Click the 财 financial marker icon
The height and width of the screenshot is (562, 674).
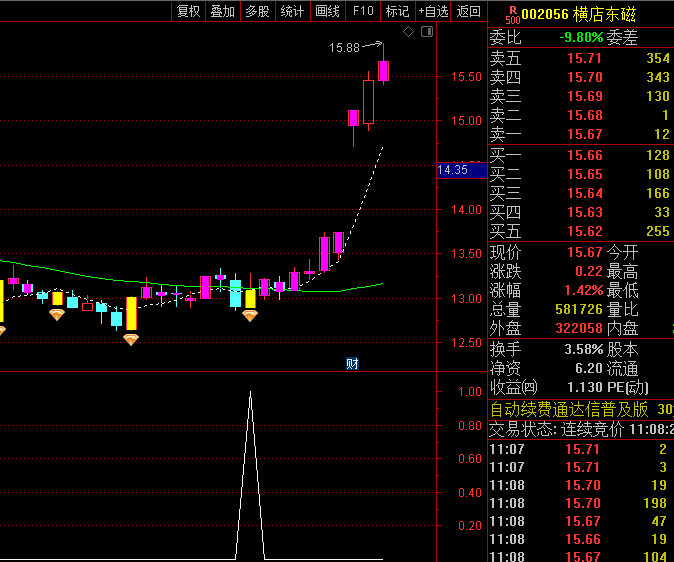coord(352,363)
